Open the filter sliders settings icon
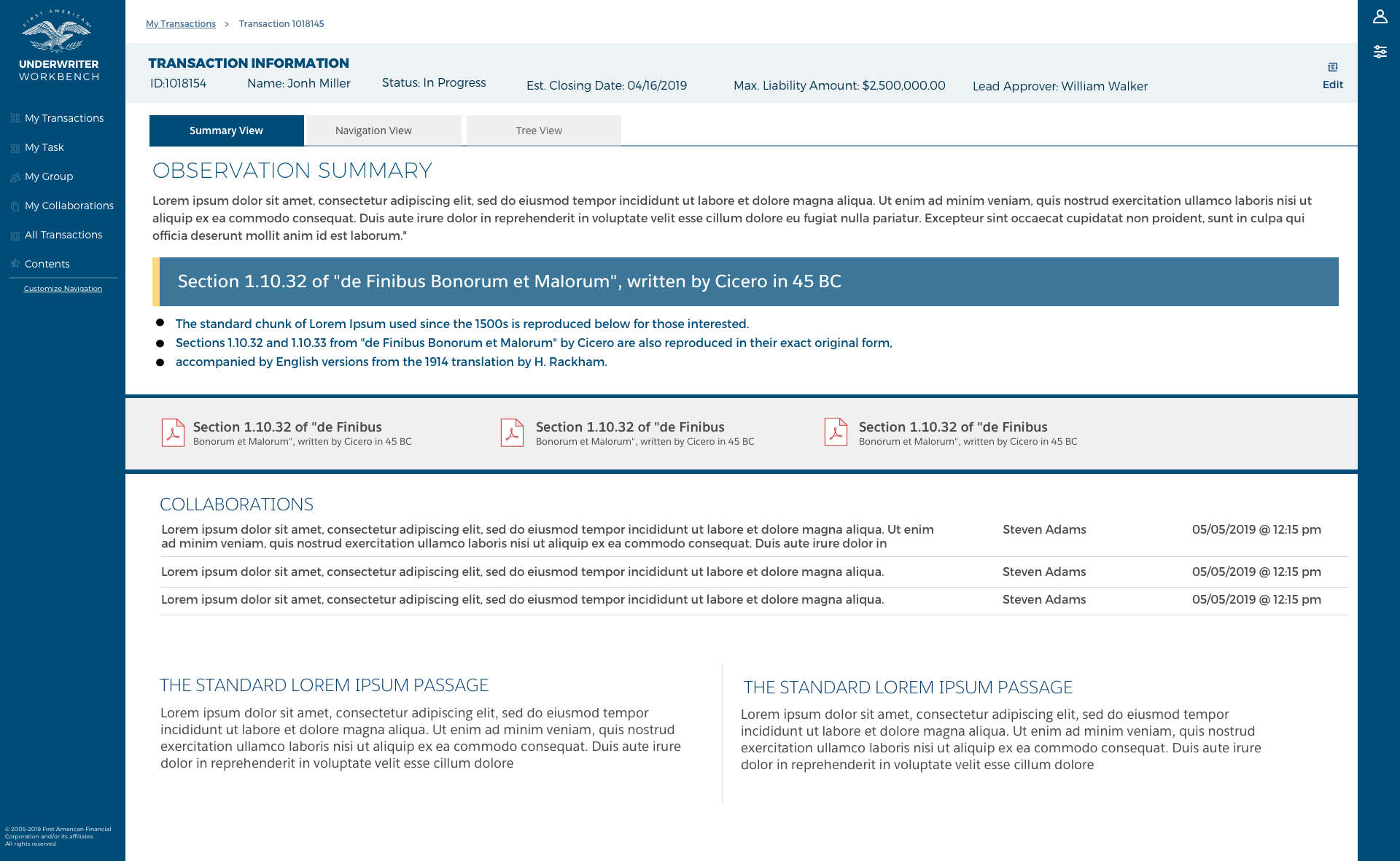This screenshot has width=1400, height=861. [1380, 52]
